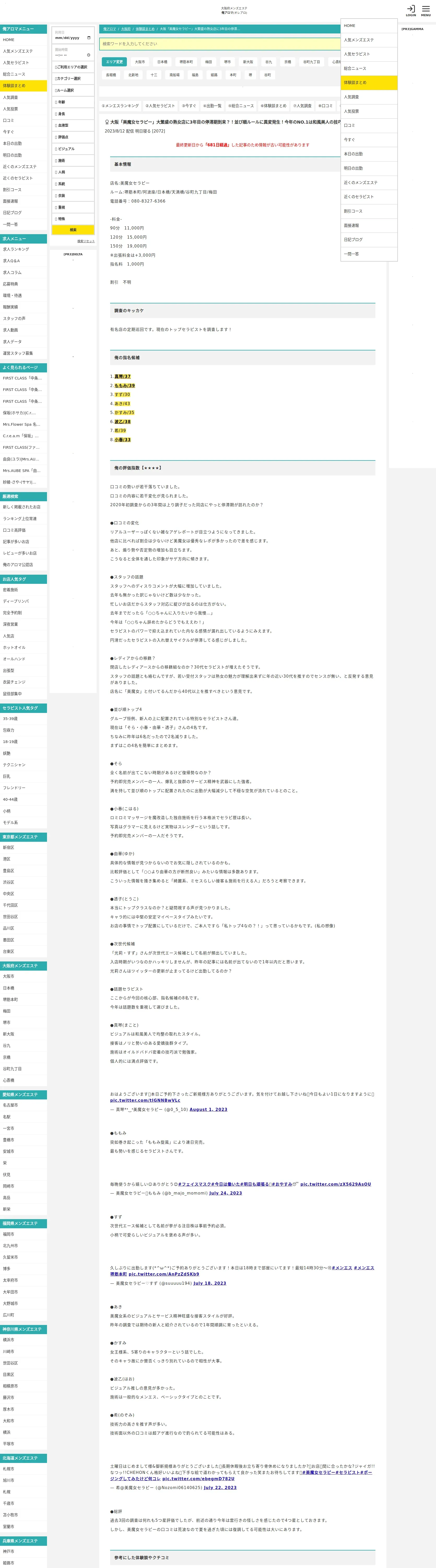Select 明日の出勤 in the open MENU dropdown
The image size is (436, 1568).
[369, 168]
